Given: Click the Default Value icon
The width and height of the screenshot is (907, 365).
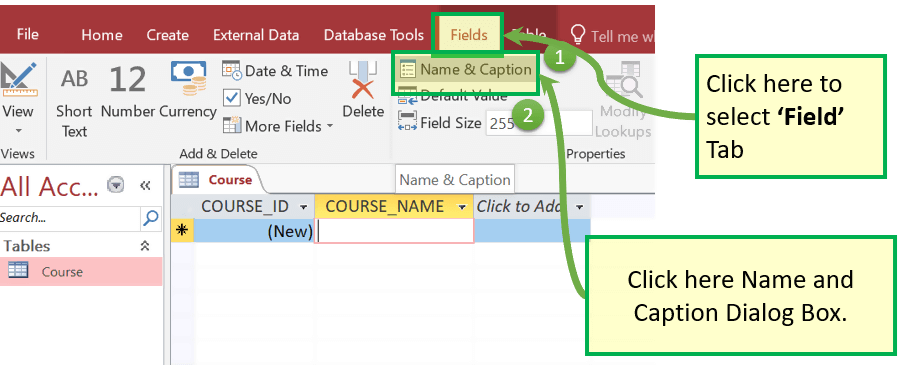Looking at the screenshot, I should 407,95.
